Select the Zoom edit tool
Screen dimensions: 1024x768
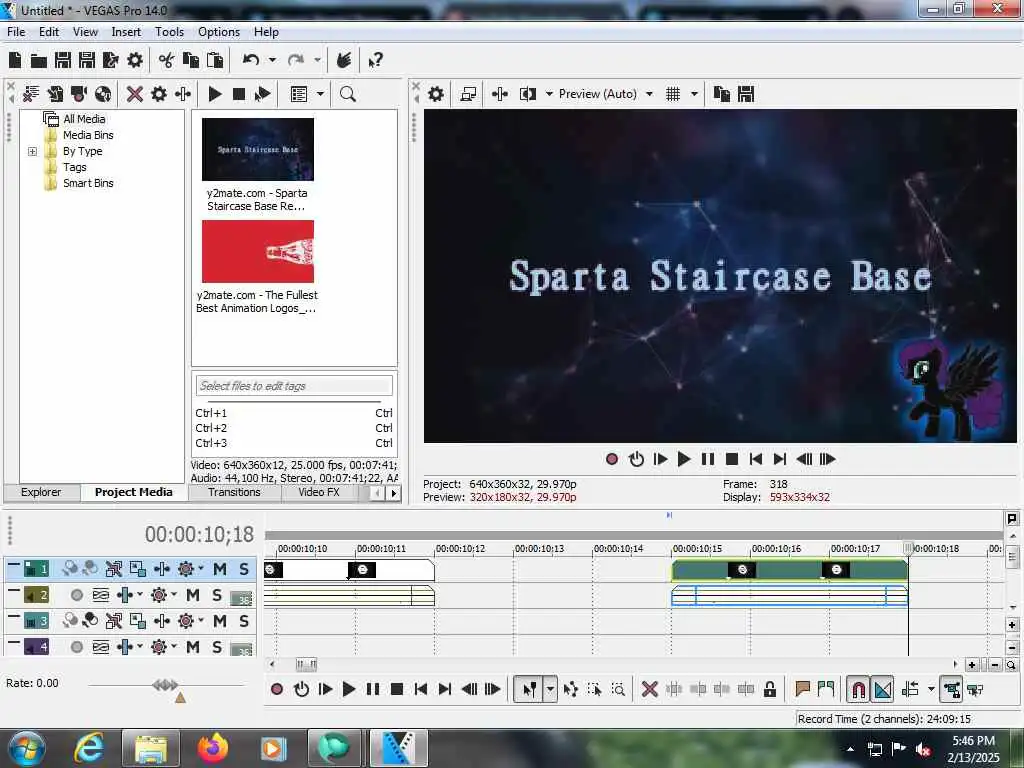pos(618,689)
